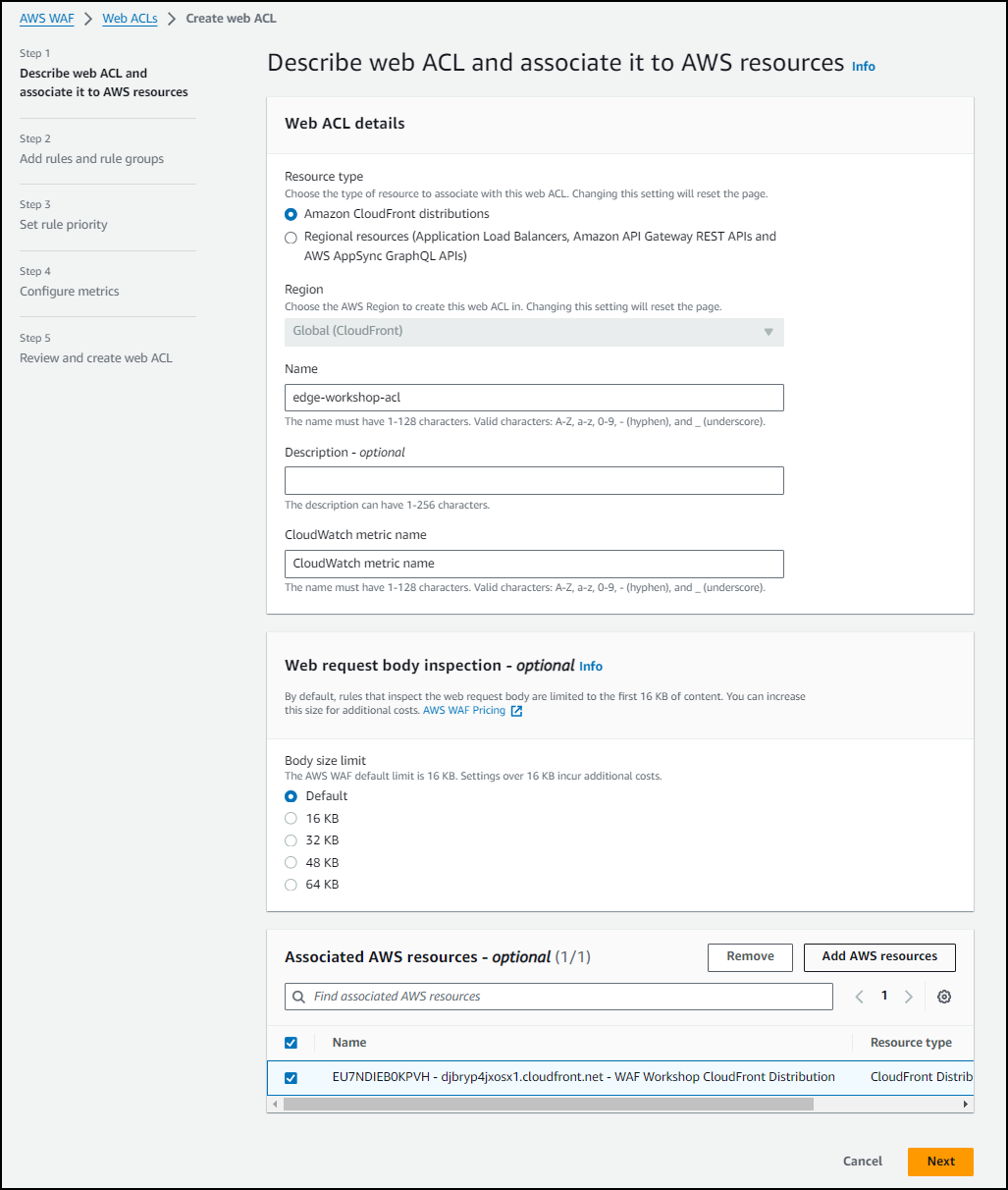Image resolution: width=1008 pixels, height=1190 pixels.
Task: Click the Resource type column header
Action: coord(911,1043)
